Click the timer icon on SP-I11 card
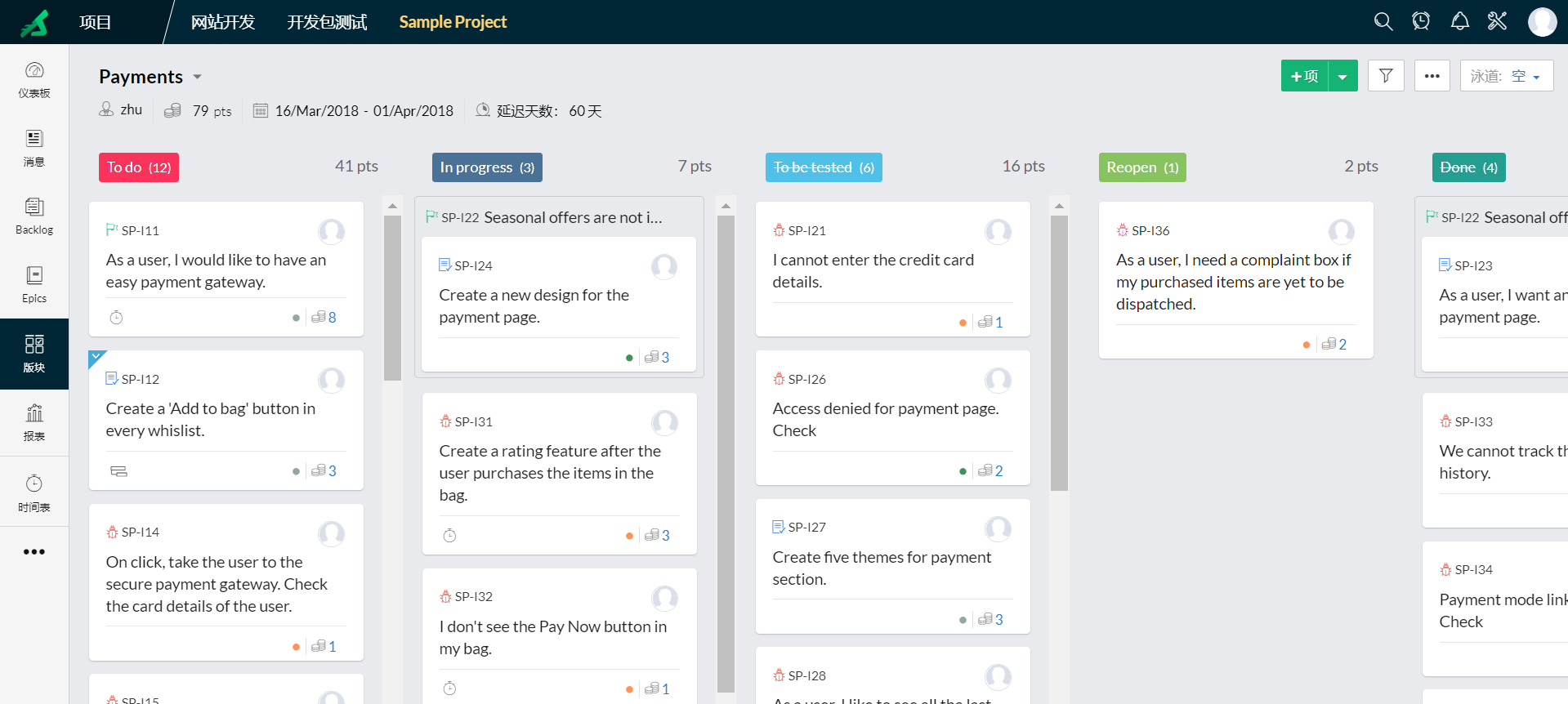The width and height of the screenshot is (1568, 704). 117,318
